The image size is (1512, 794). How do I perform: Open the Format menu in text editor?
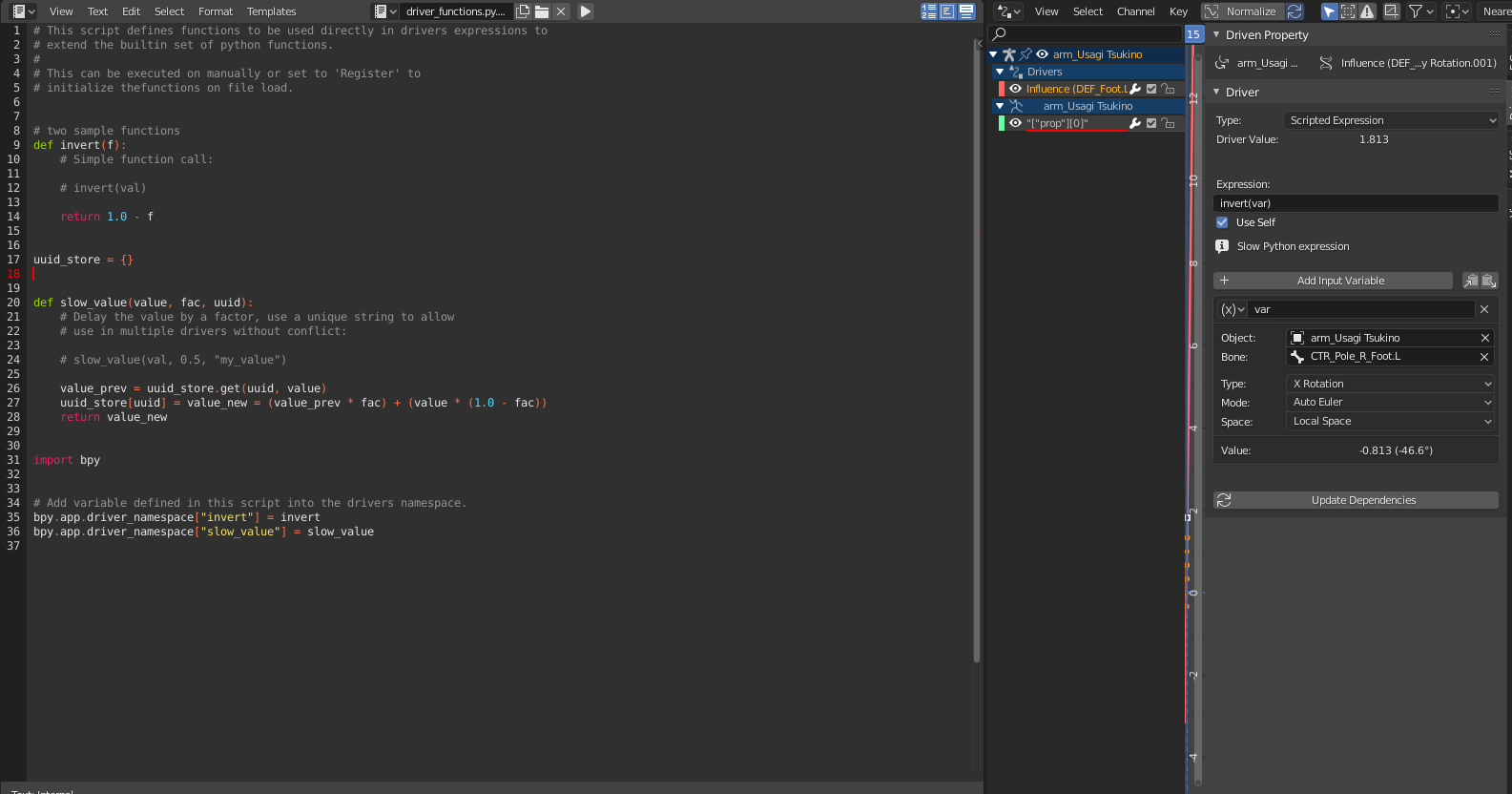216,11
